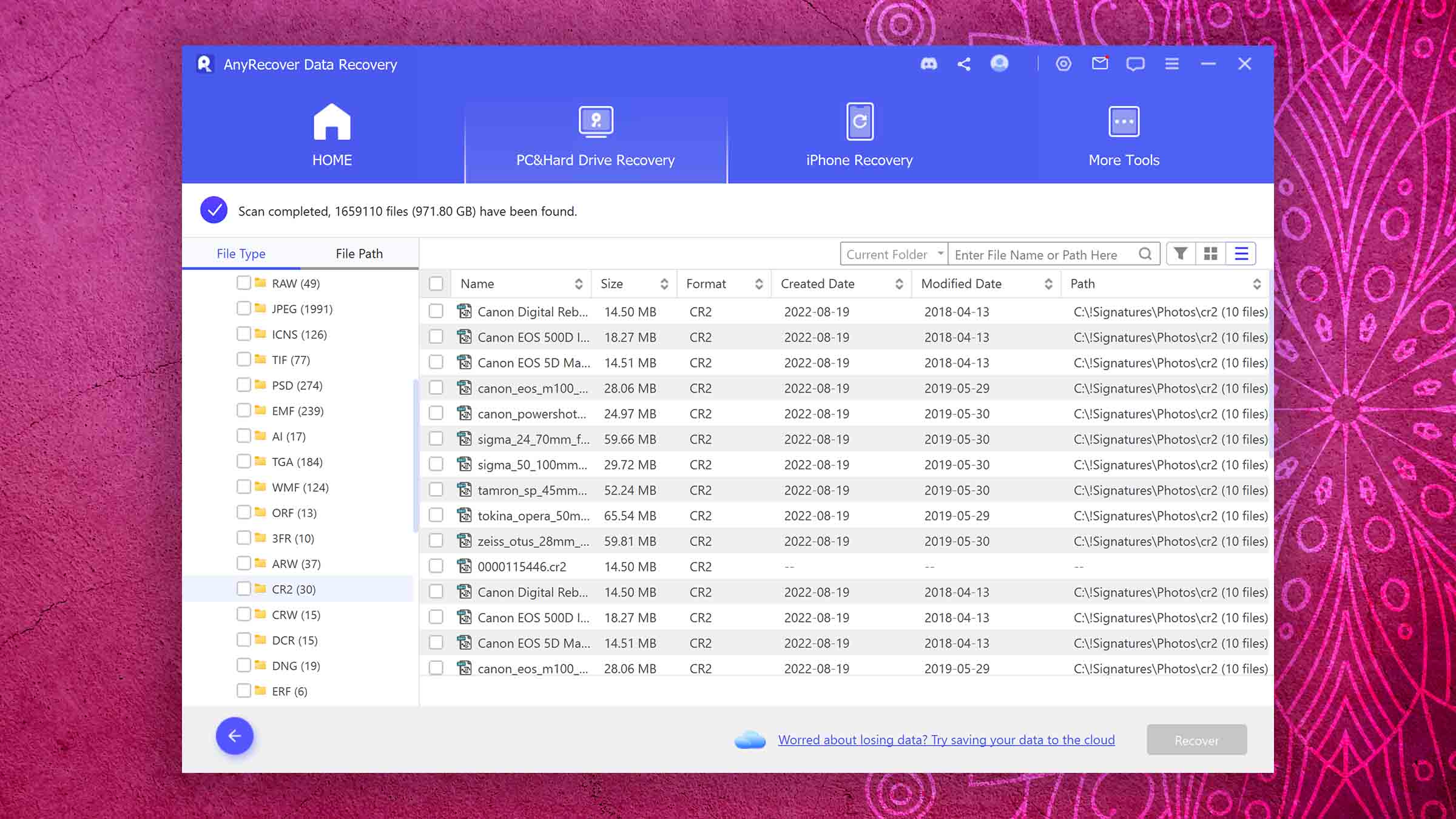Click the cloud icon near the link
The width and height of the screenshot is (1456, 819).
pos(750,740)
